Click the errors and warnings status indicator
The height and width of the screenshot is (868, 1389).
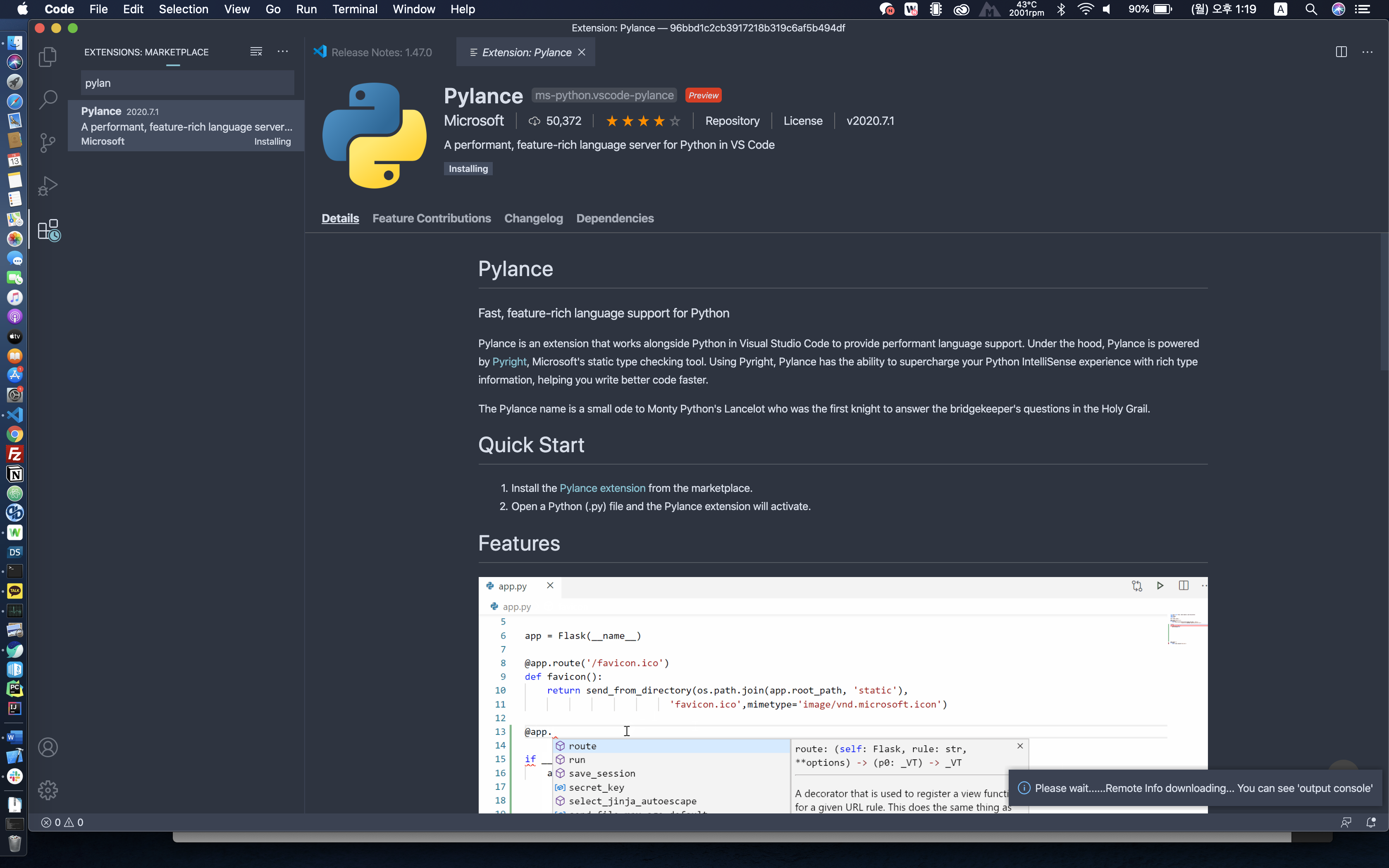[x=62, y=822]
